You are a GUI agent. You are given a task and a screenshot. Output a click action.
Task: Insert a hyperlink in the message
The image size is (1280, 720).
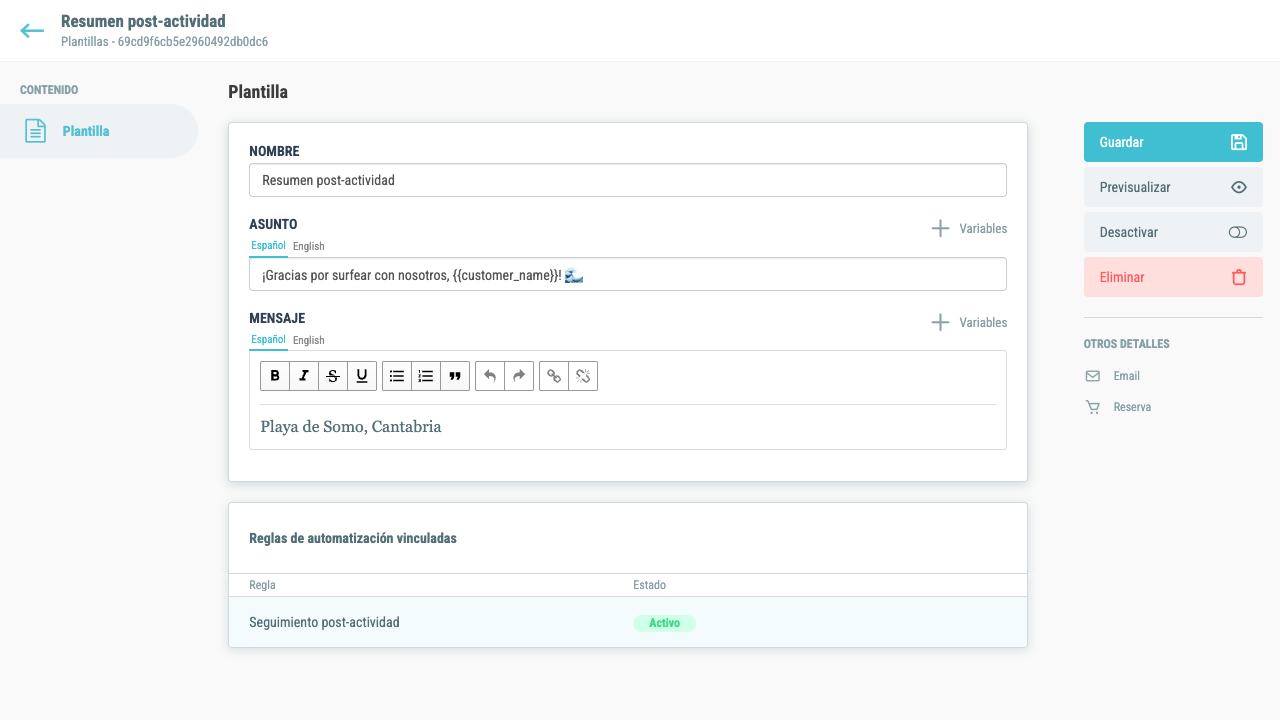pos(554,376)
